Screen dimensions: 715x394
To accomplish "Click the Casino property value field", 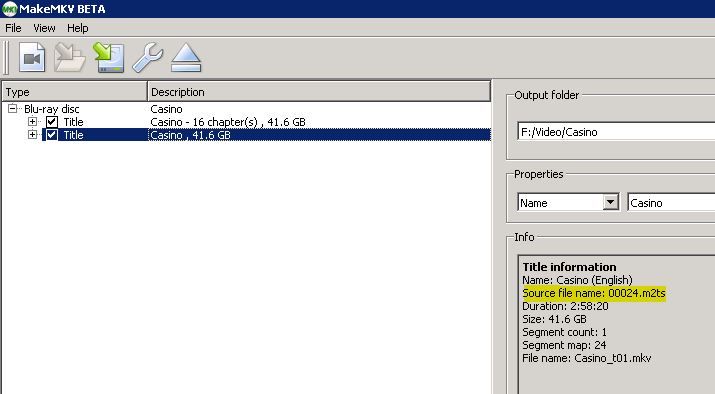I will point(671,202).
